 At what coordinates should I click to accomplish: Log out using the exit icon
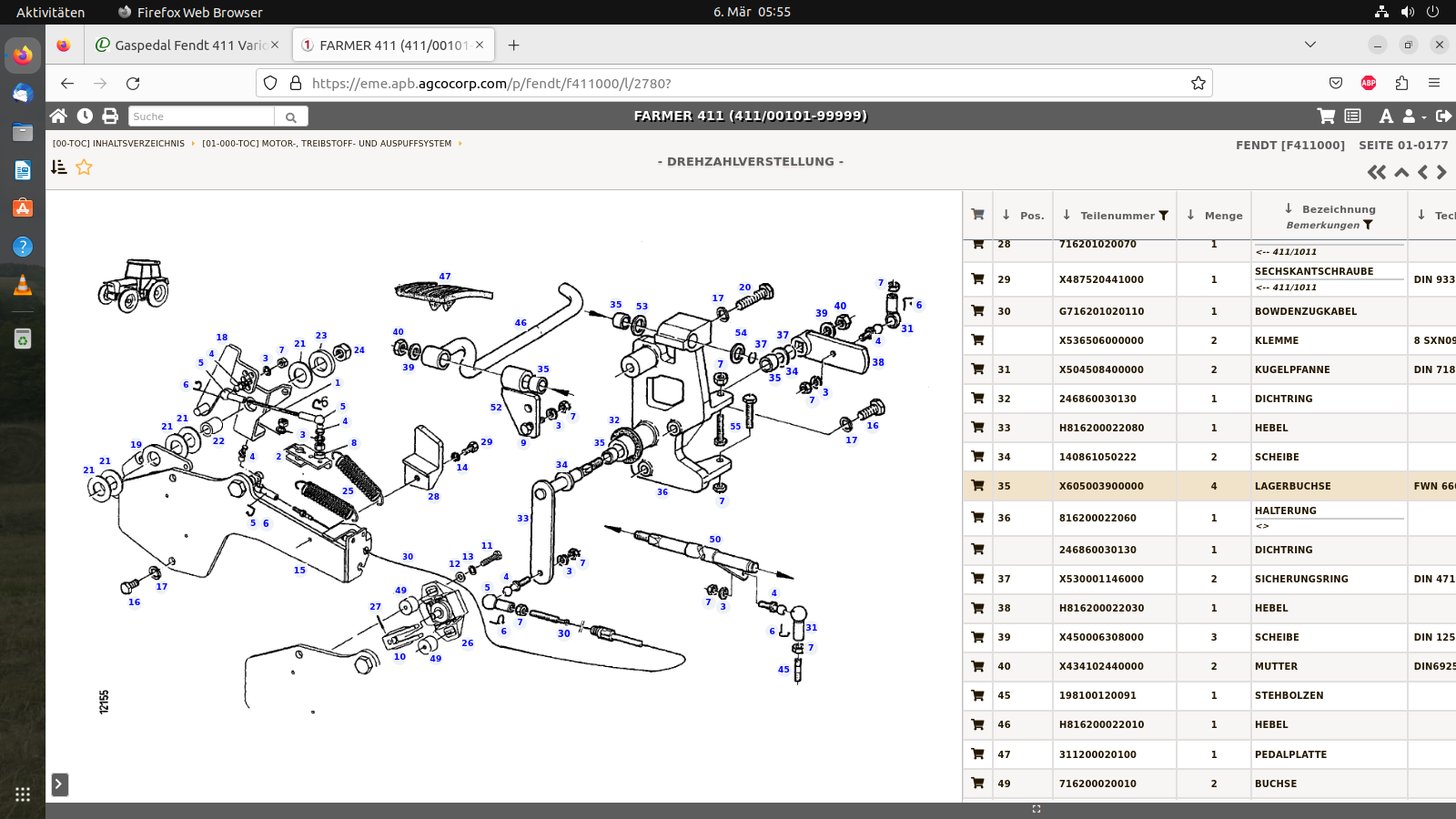pyautogui.click(x=1443, y=116)
